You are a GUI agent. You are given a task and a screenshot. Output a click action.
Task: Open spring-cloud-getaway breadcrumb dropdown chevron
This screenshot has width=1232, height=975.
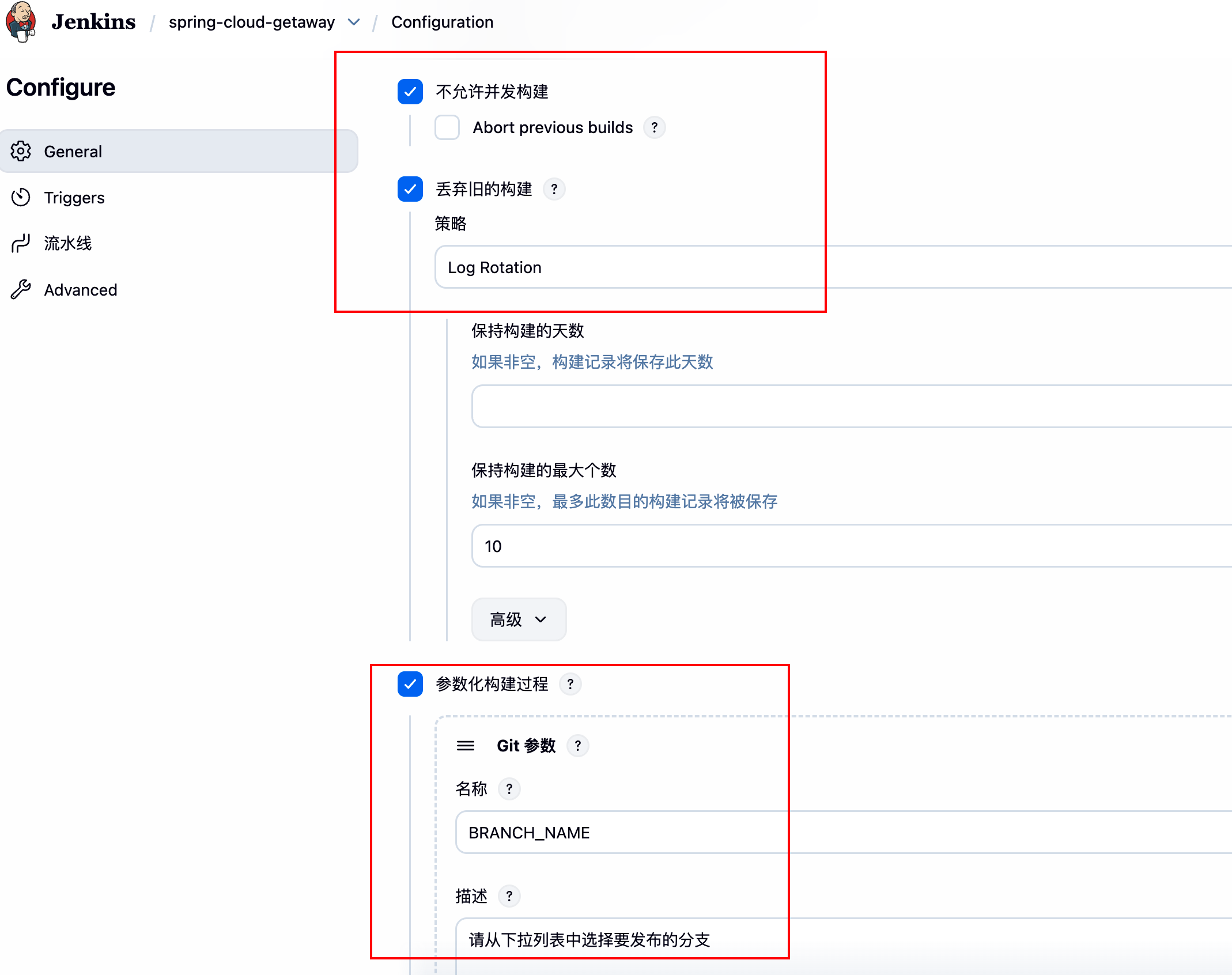tap(354, 22)
